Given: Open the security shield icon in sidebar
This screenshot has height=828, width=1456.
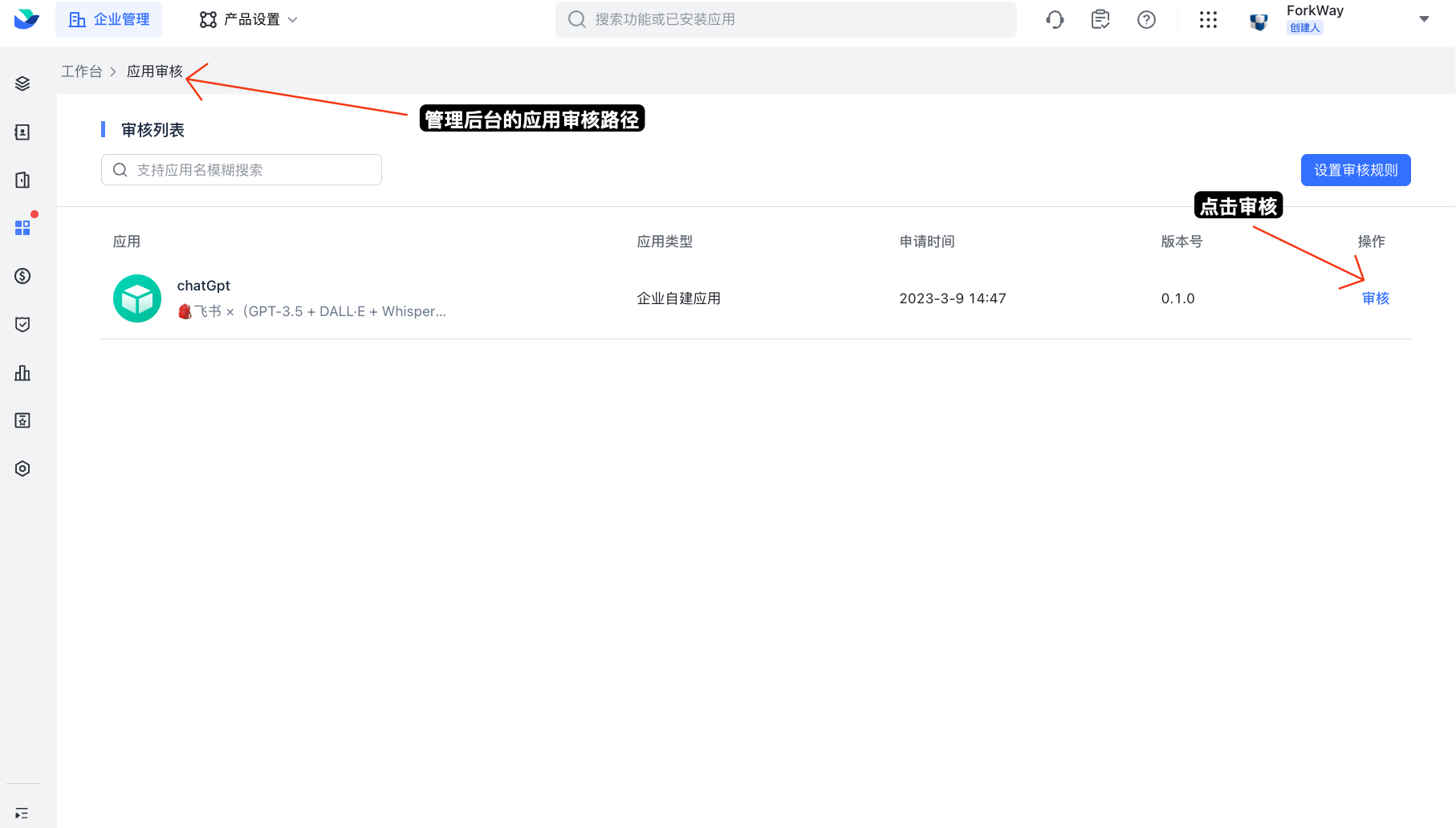Looking at the screenshot, I should [22, 324].
